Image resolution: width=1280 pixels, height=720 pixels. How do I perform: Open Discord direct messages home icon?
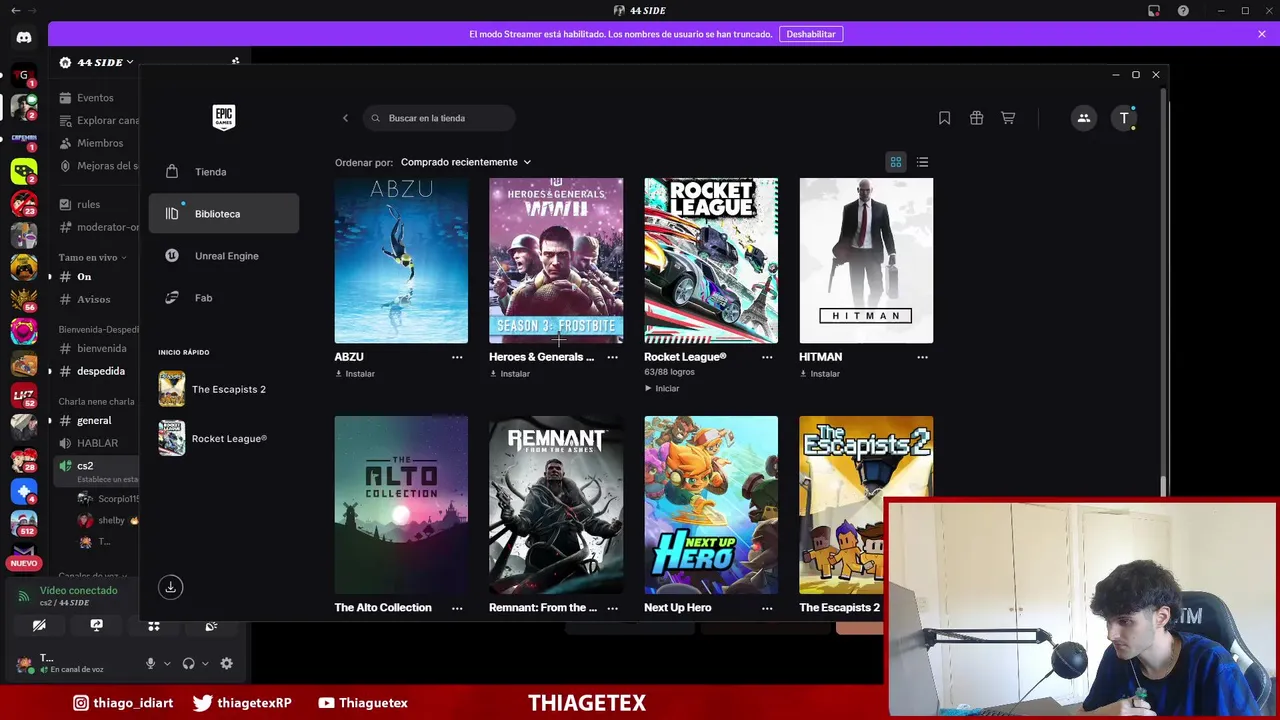click(x=24, y=38)
